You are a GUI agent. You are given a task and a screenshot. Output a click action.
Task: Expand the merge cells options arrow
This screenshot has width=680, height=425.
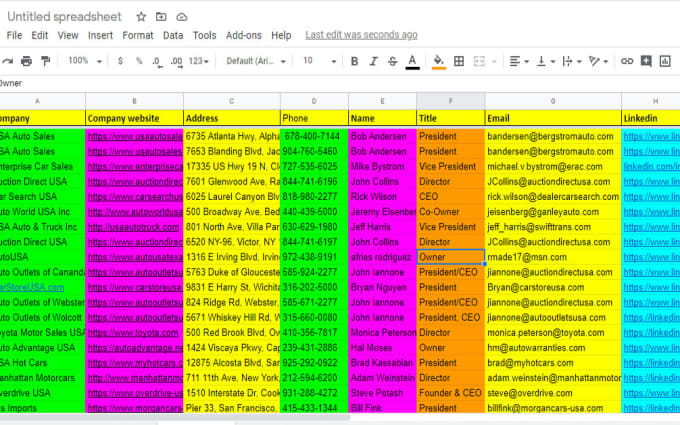pyautogui.click(x=494, y=62)
